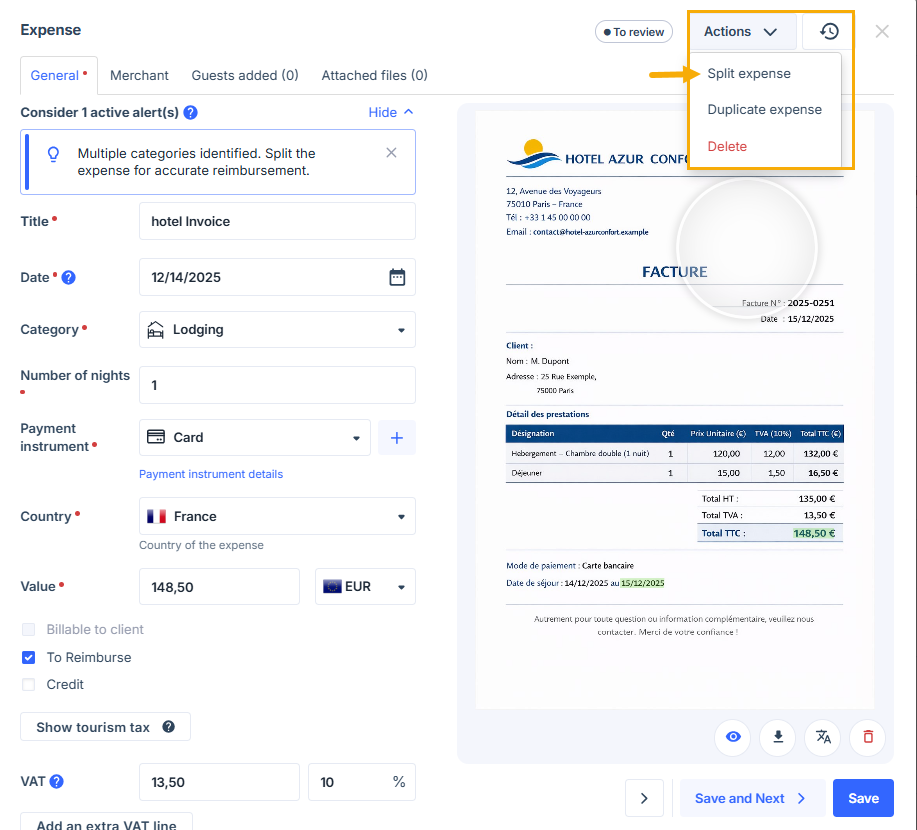This screenshot has height=830, width=917.
Task: Click the Date input field 12/14/2025
Action: click(277, 277)
